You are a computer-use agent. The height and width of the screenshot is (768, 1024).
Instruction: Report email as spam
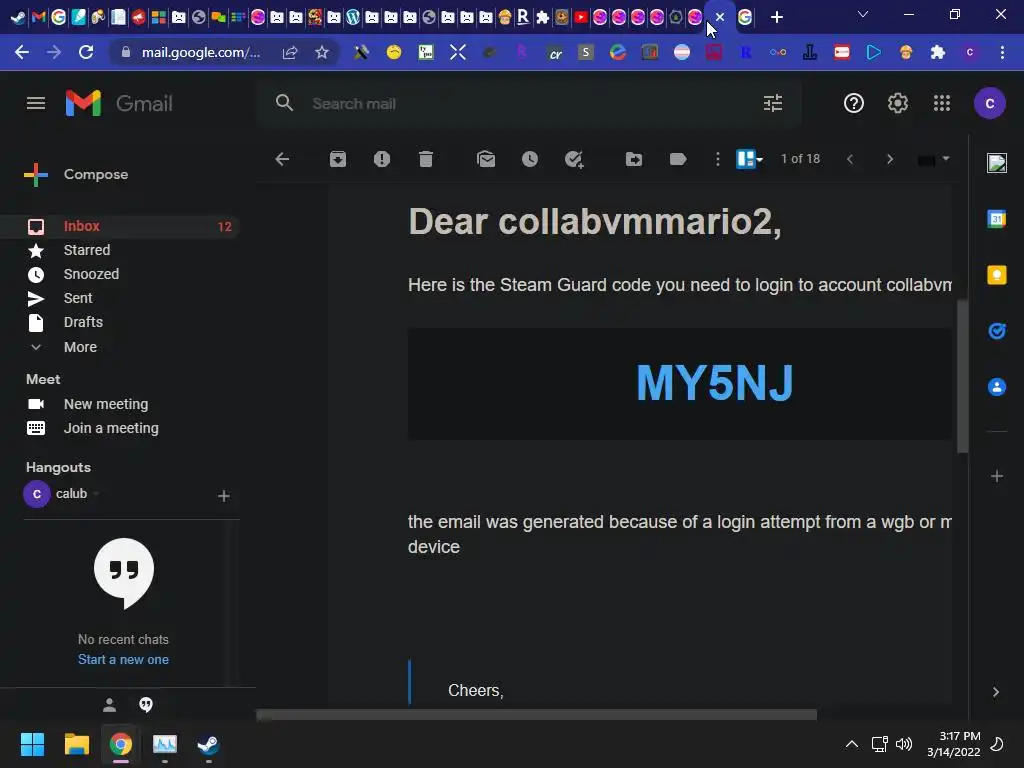(x=382, y=159)
